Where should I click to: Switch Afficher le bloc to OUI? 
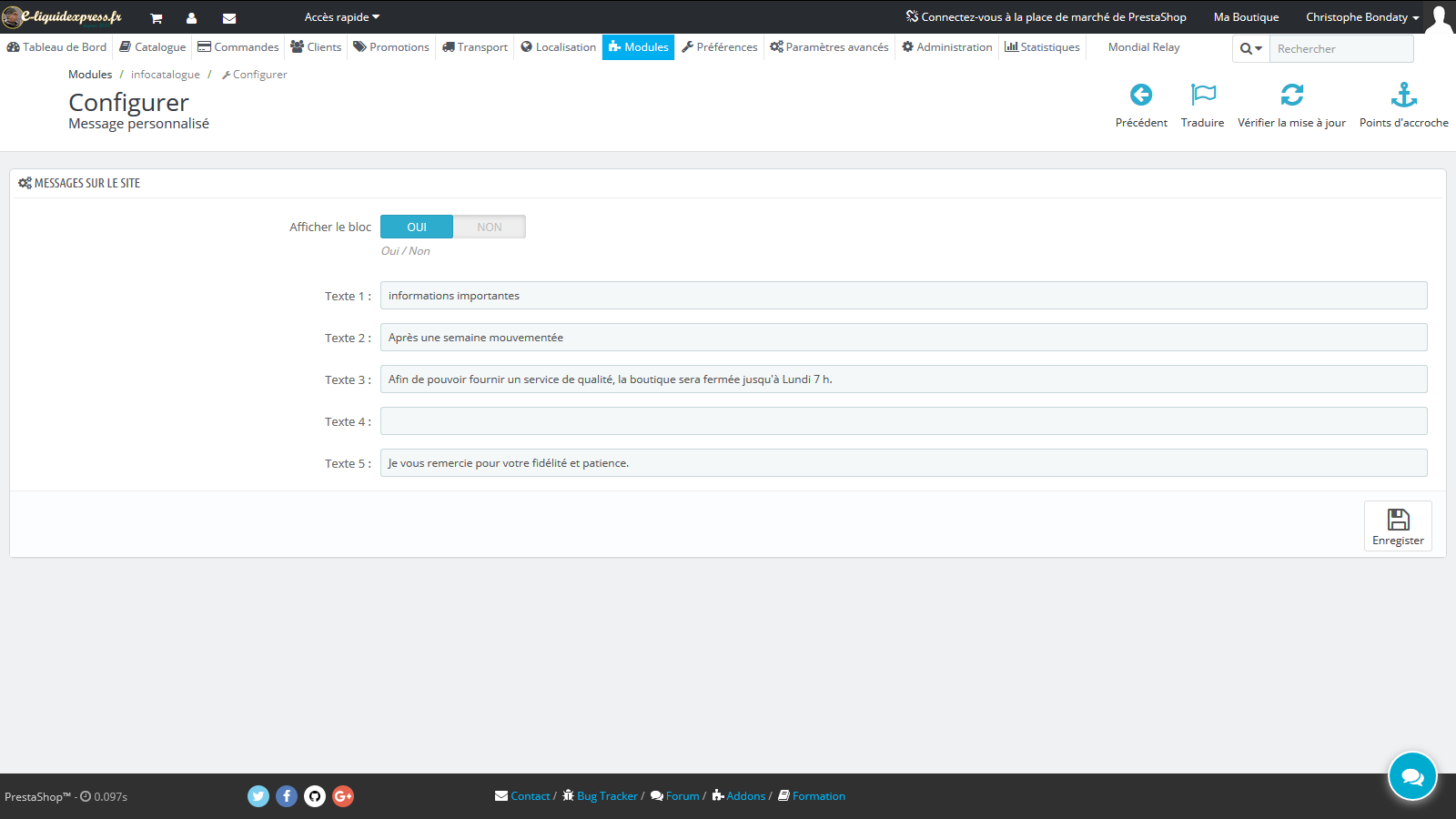417,227
